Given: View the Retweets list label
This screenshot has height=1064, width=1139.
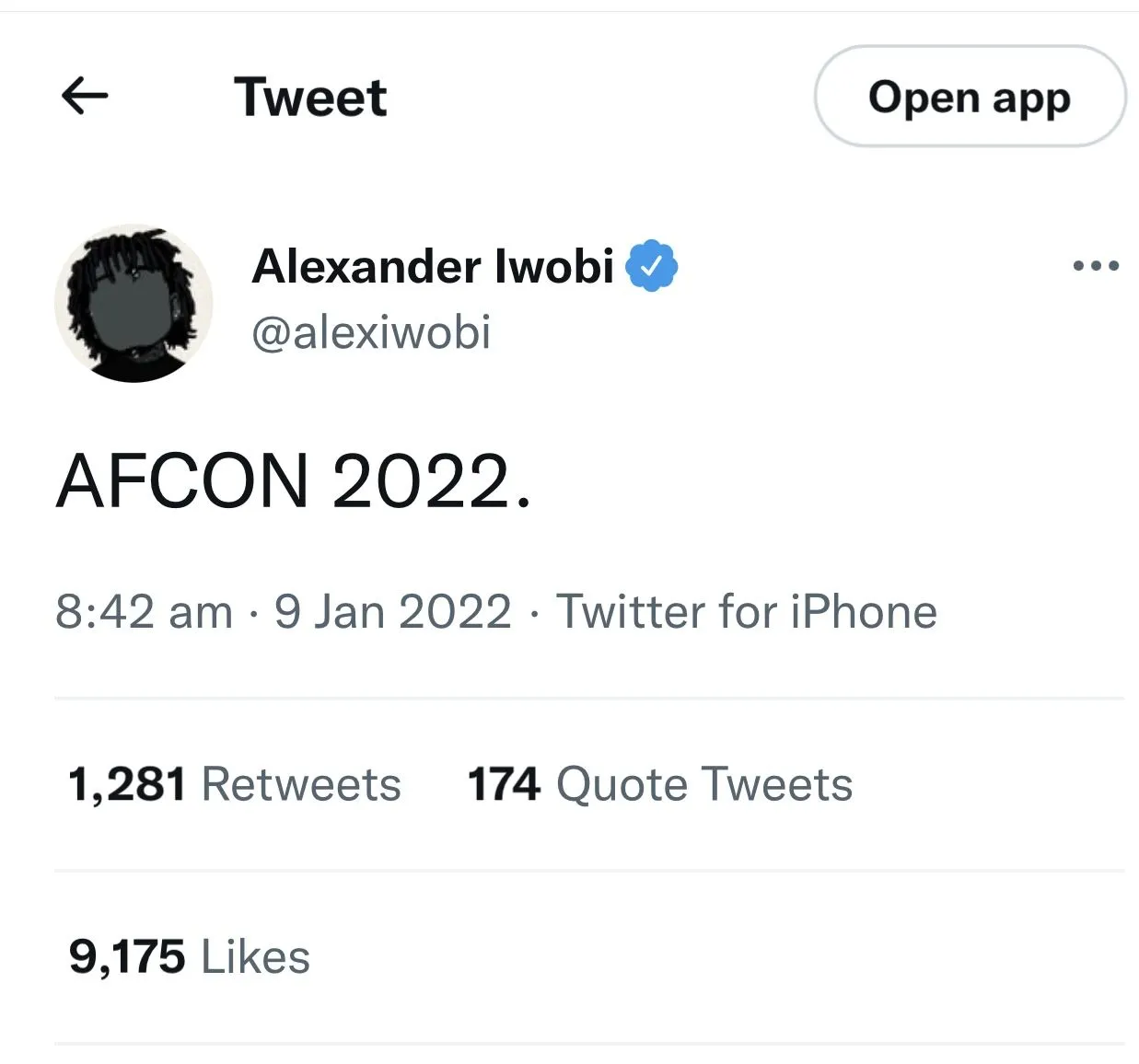Looking at the screenshot, I should (x=301, y=785).
